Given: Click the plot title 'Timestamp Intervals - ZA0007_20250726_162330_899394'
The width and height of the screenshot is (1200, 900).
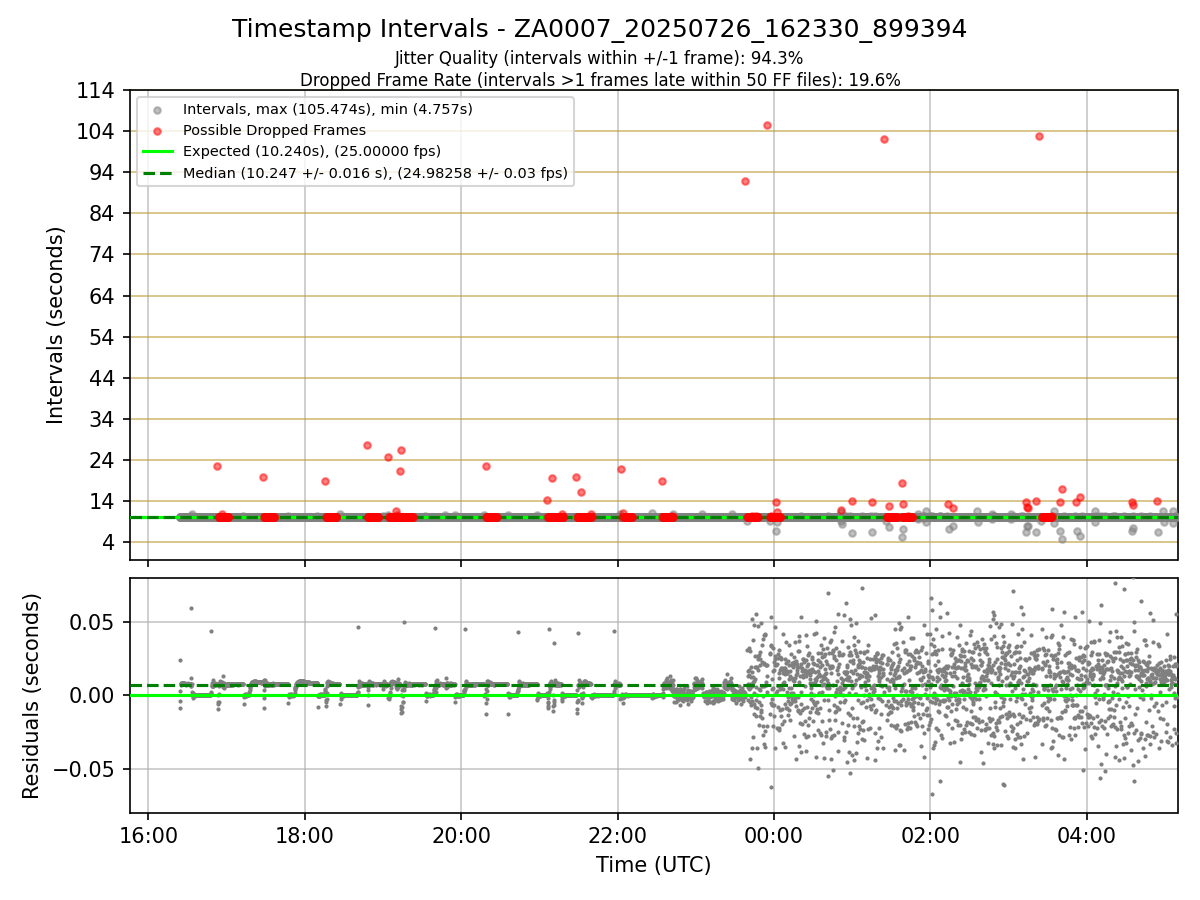Looking at the screenshot, I should coord(599,29).
